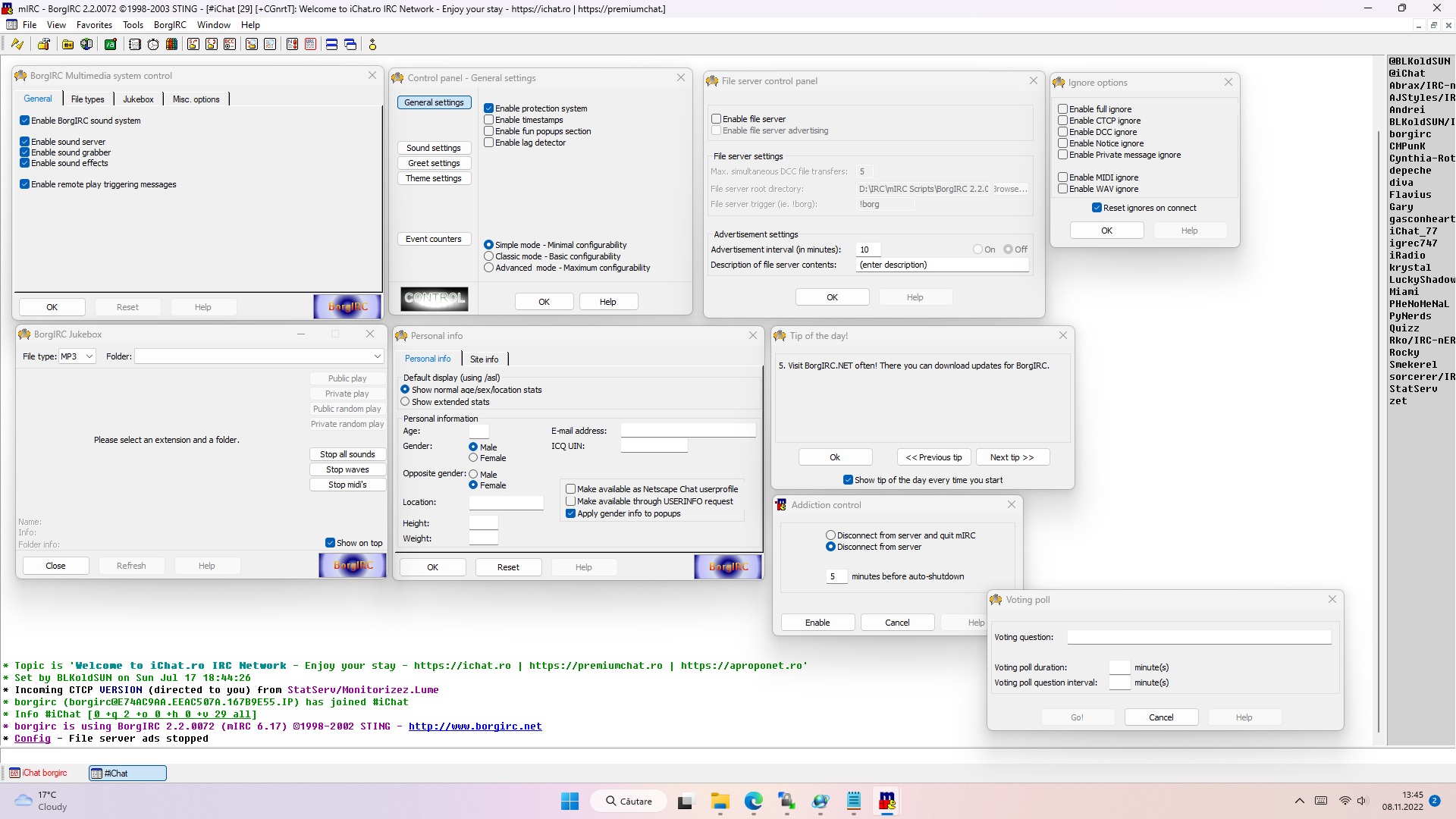Viewport: 1456px width, 819px height.
Task: Open the Address book toolbar icon
Action: point(135,44)
